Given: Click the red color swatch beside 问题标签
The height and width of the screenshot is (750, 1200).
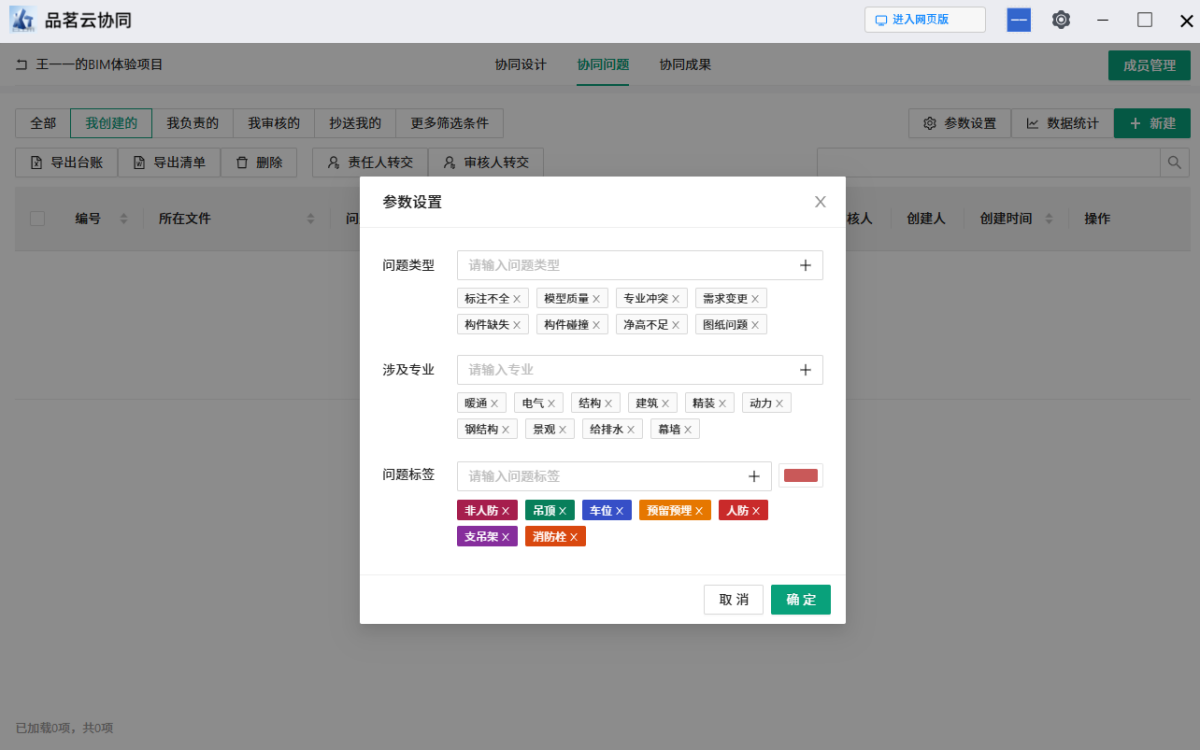Looking at the screenshot, I should click(800, 475).
